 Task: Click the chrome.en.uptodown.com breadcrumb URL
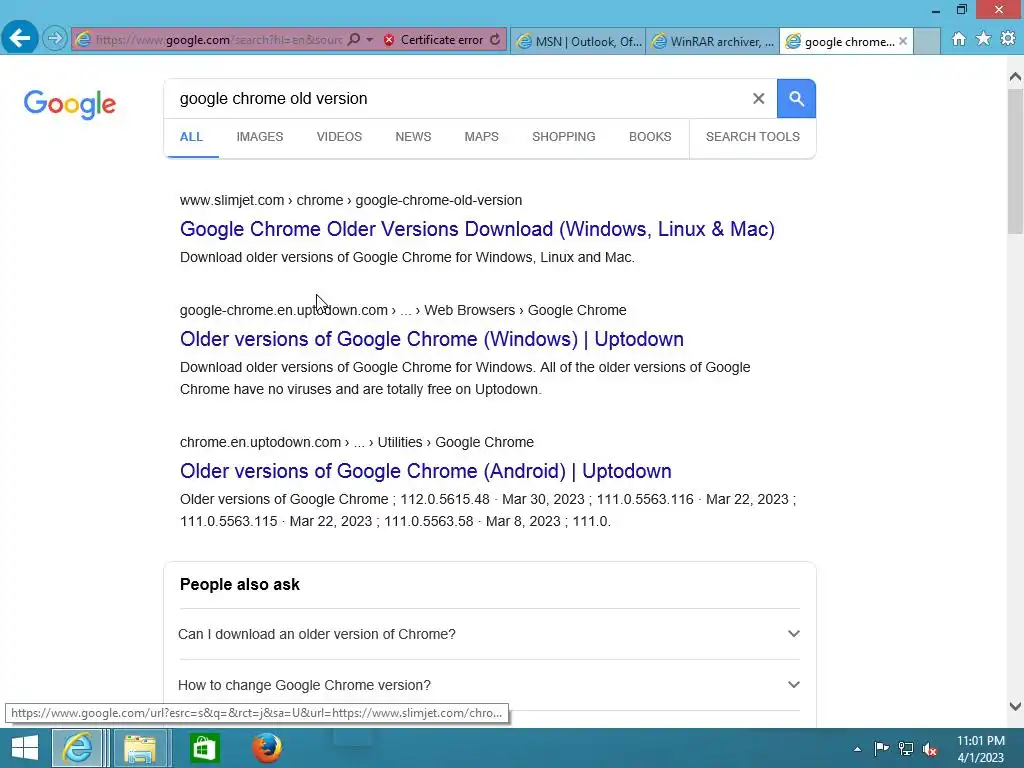coord(357,442)
